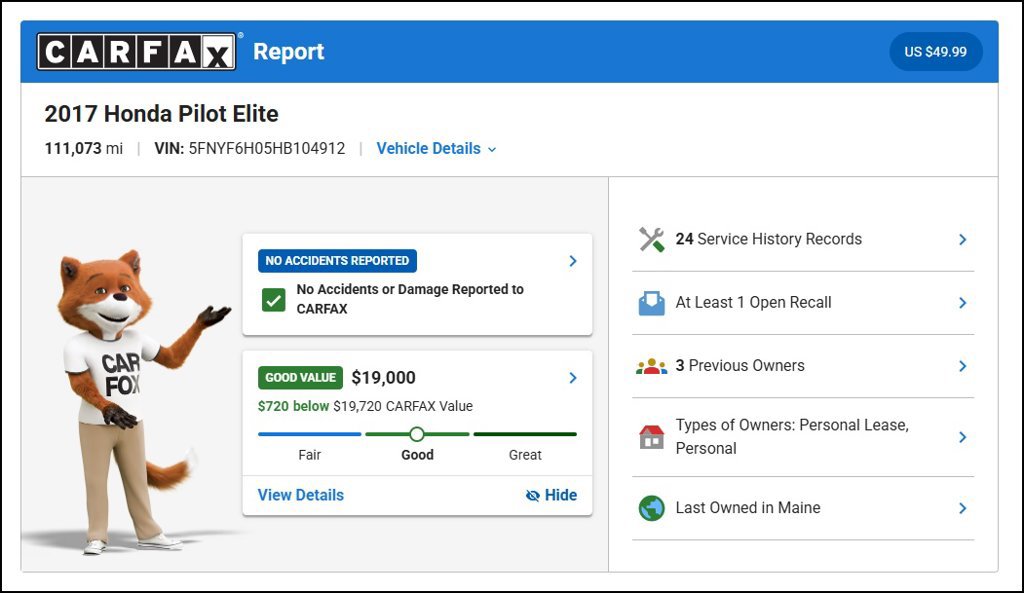The image size is (1024, 593).
Task: Click the Great label under the value bar
Action: (525, 455)
